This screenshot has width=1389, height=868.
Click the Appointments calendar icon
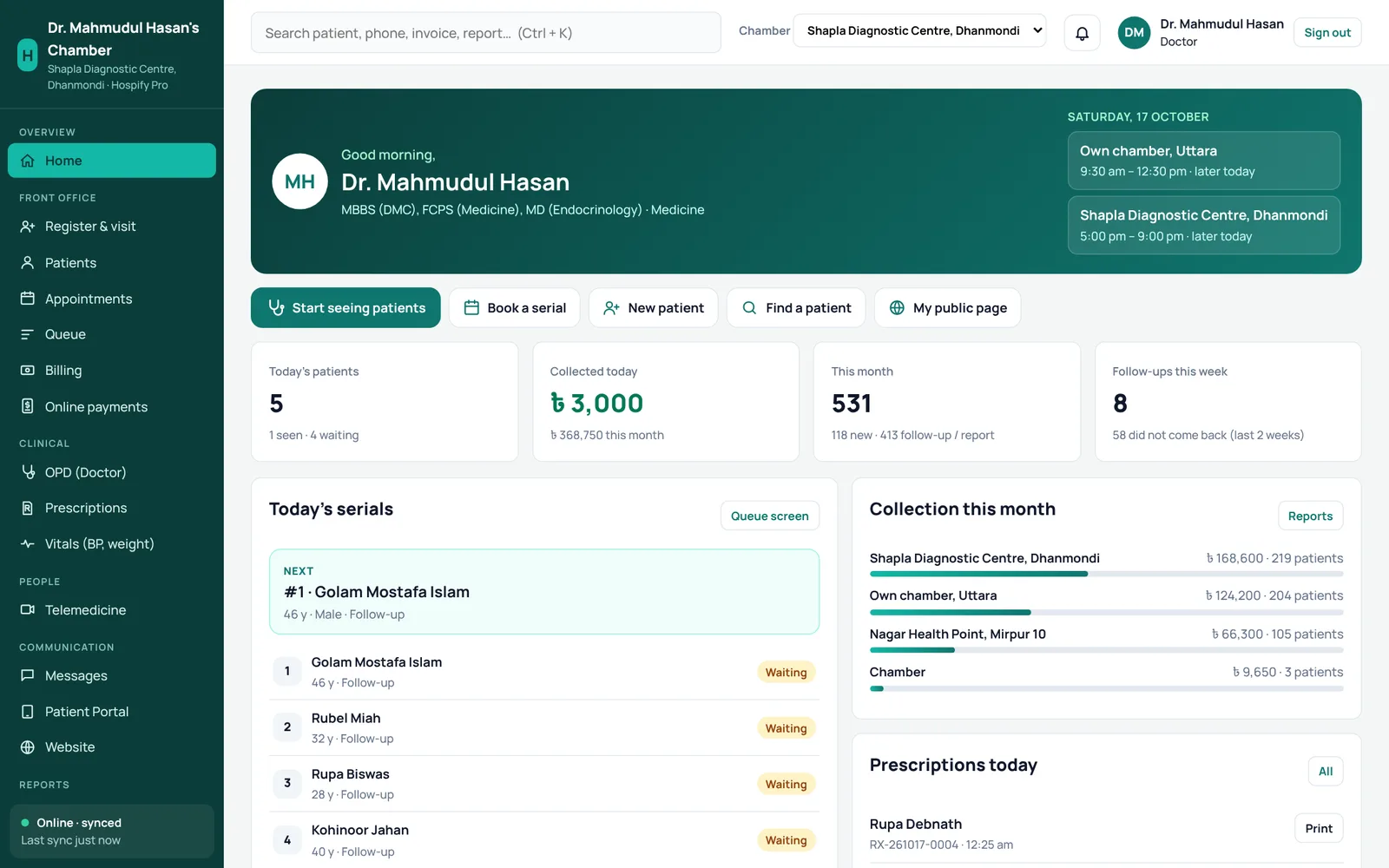[28, 299]
